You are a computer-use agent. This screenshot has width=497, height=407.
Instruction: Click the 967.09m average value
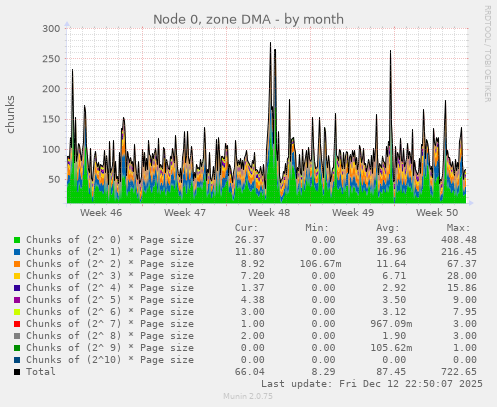point(391,324)
